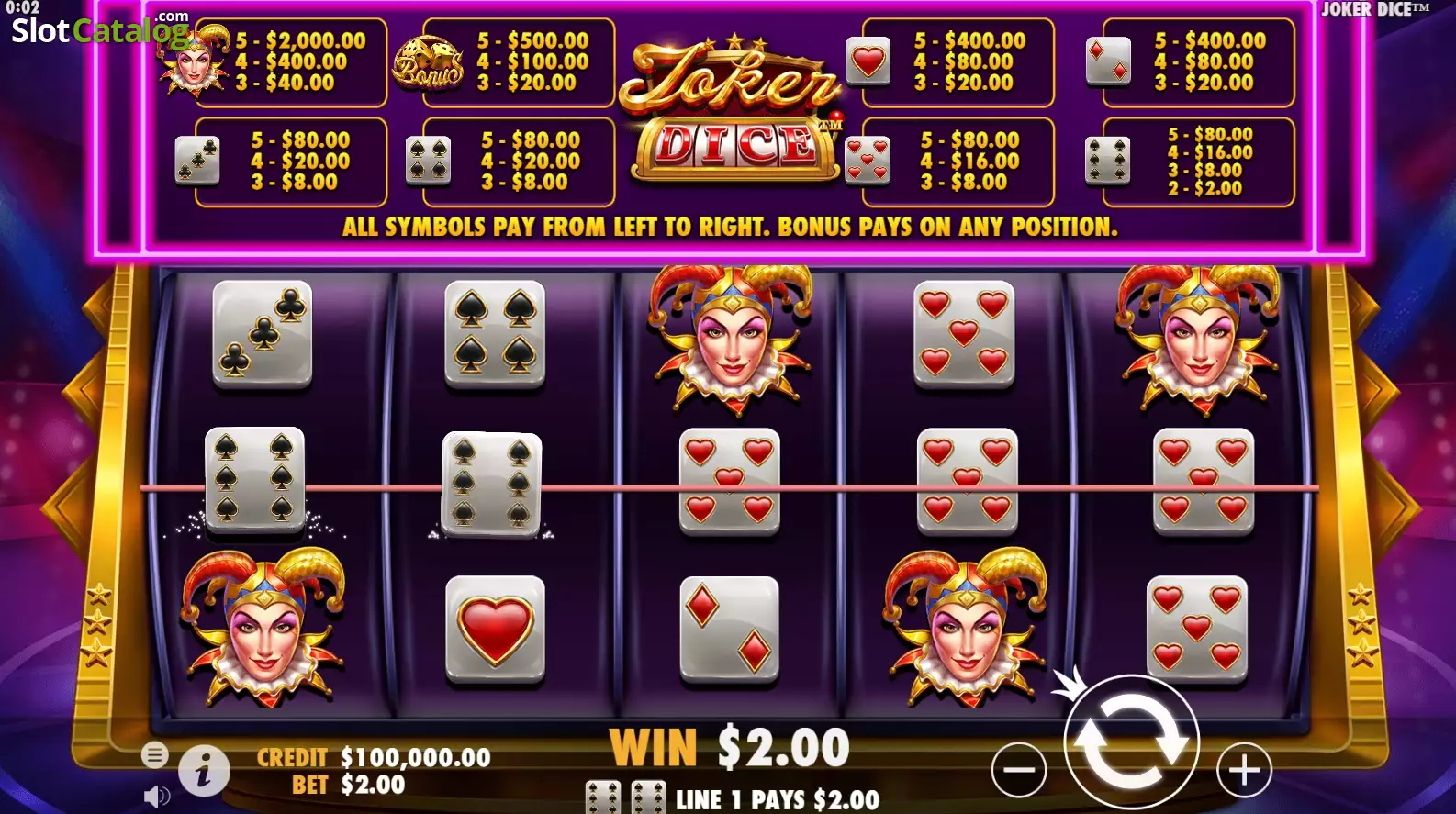Open the hamburger menu icon
This screenshot has width=1456, height=814.
pos(154,755)
